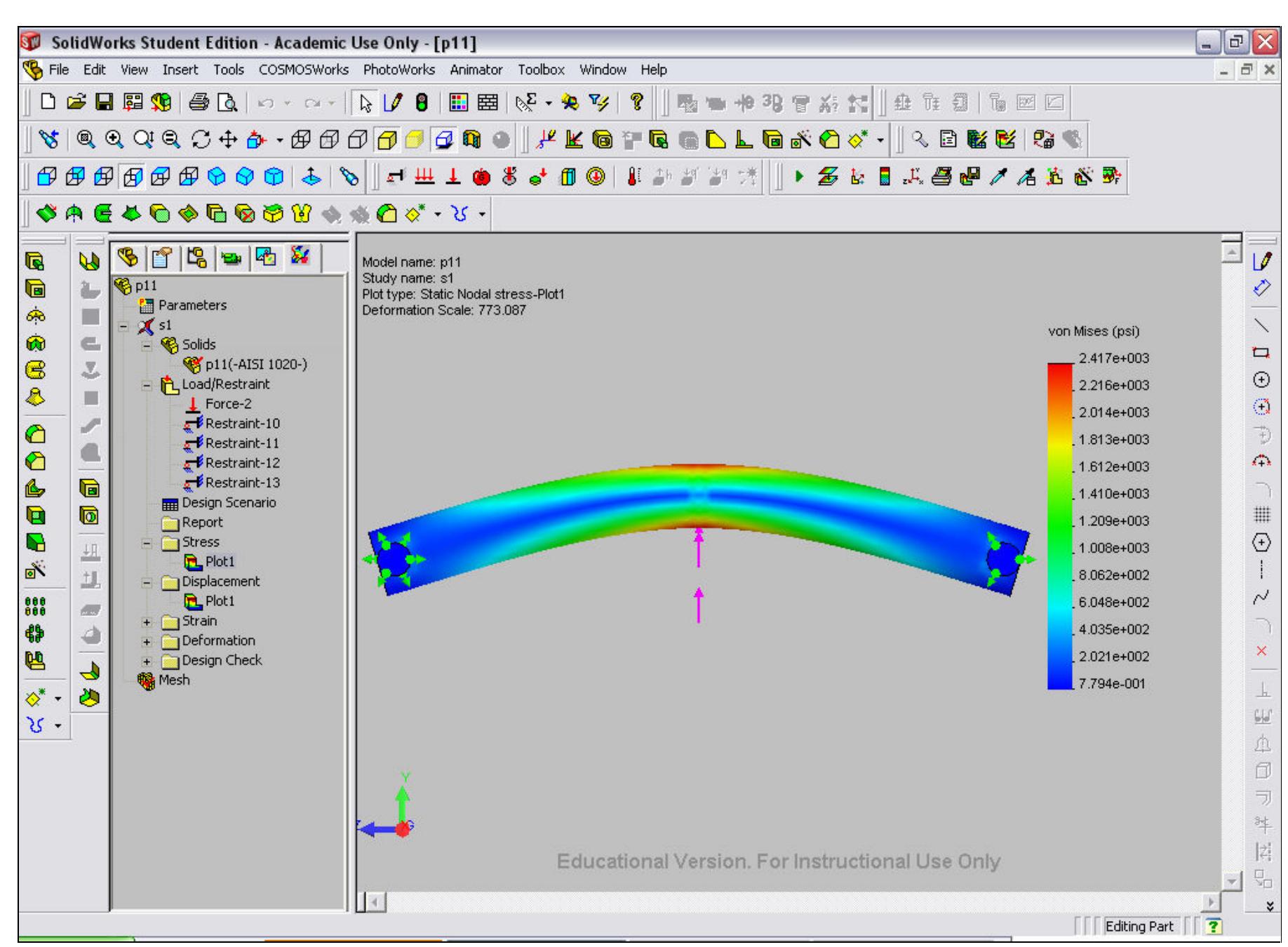Click the green Run study arrow
Viewport: 1288px width, 947px height.
(x=798, y=176)
